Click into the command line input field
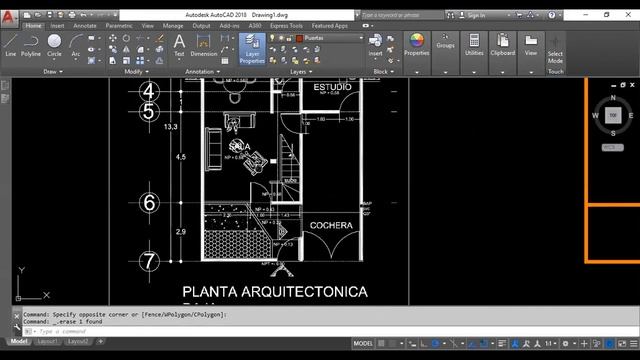 pos(331,331)
